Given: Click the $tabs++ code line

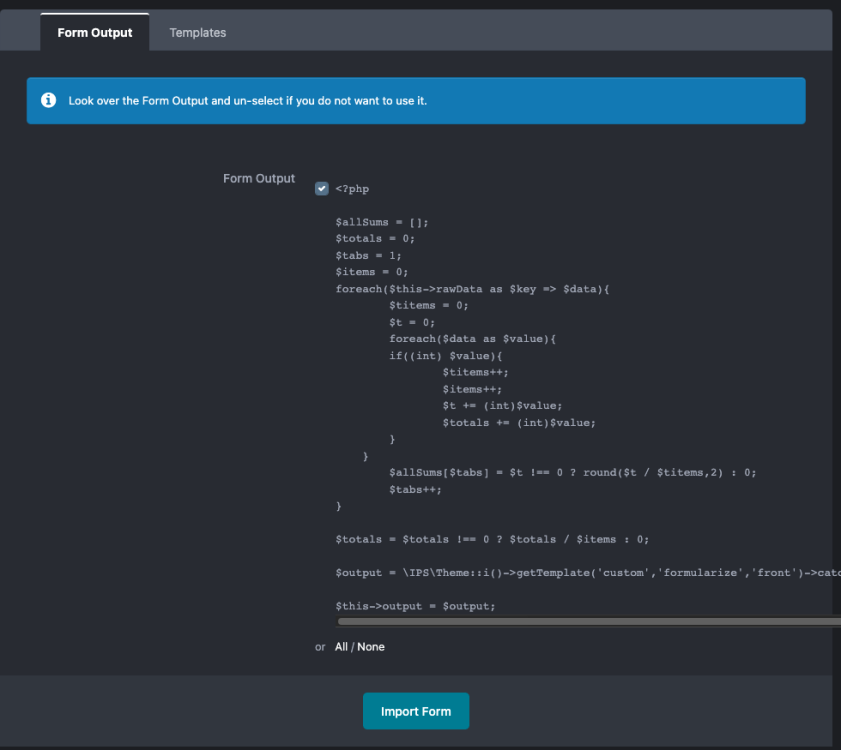Looking at the screenshot, I should pos(415,490).
